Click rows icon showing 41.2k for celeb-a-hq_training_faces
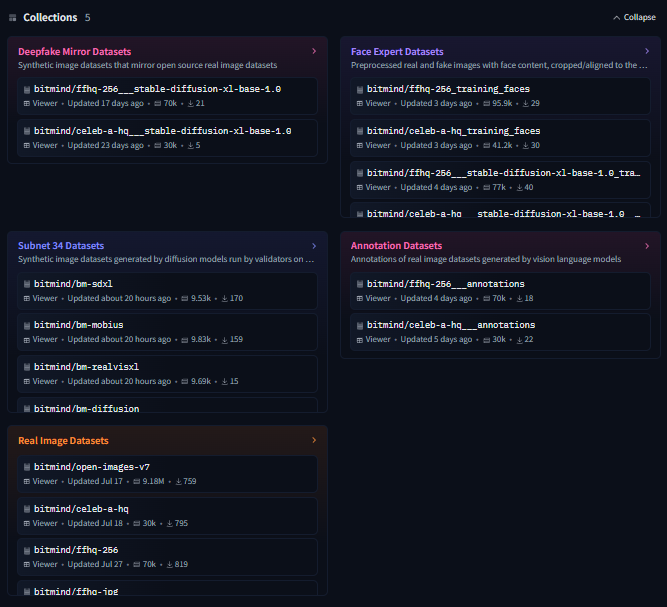 (x=487, y=145)
